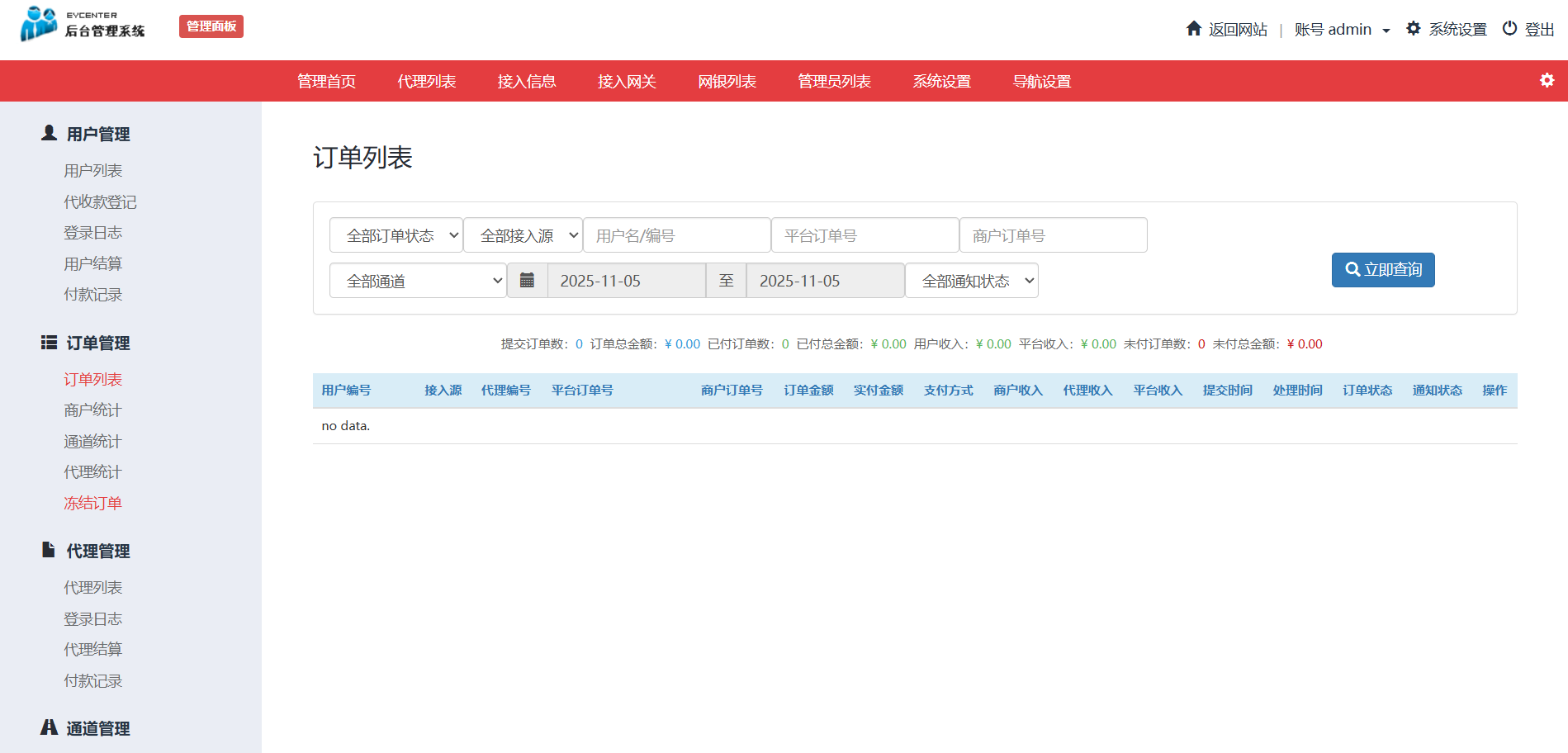Open 冻结订单 link in sidebar
The image size is (1568, 753).
pos(92,503)
